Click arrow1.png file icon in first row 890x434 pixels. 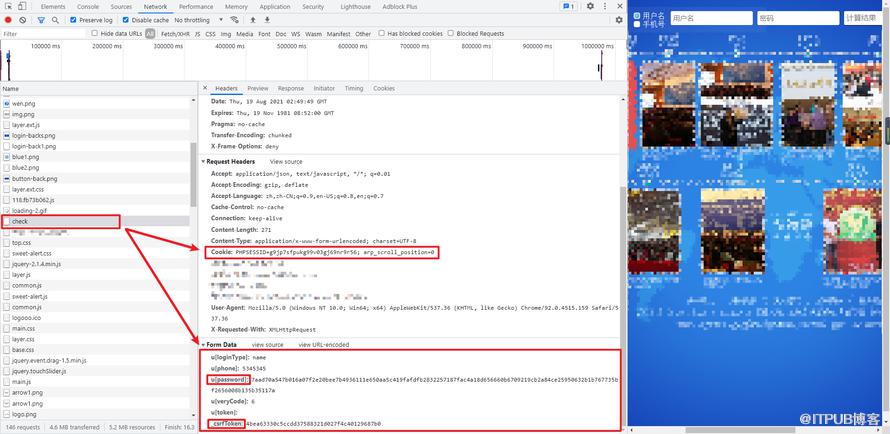(x=7, y=393)
